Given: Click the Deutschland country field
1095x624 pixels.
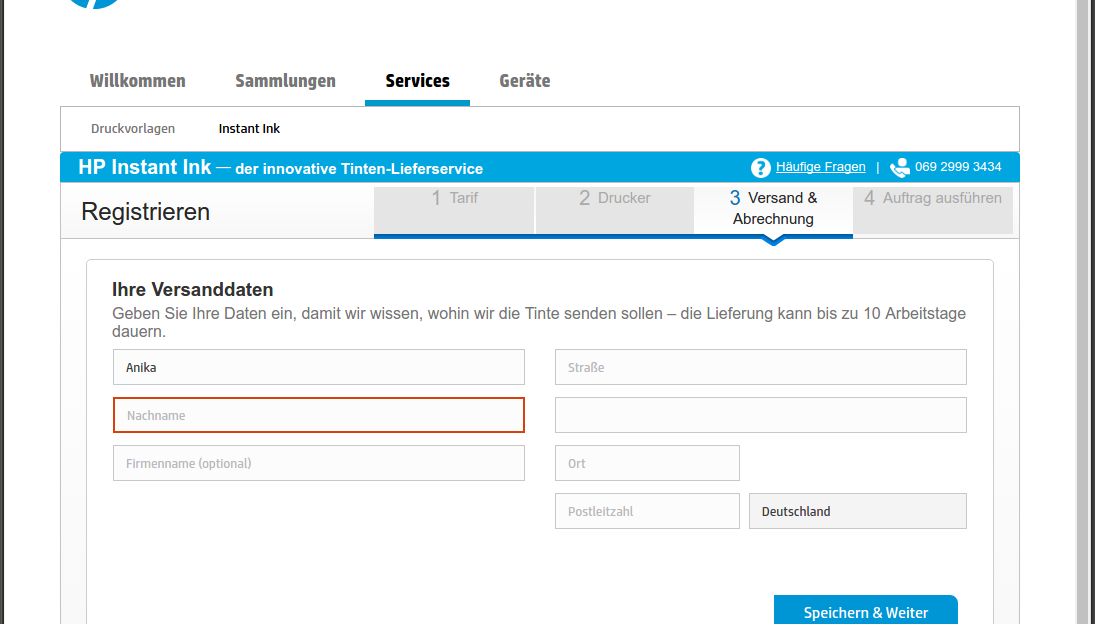Looking at the screenshot, I should point(858,512).
